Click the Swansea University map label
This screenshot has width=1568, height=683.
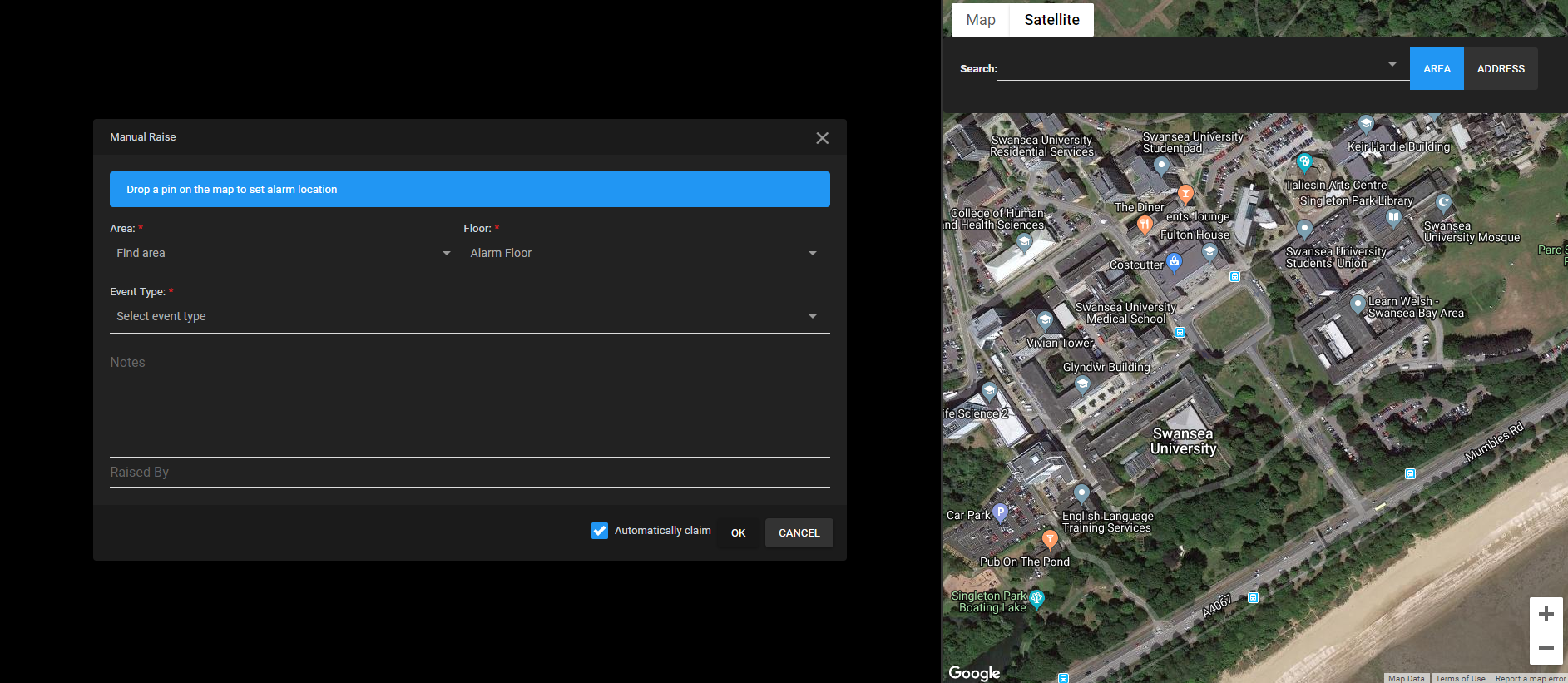[1184, 441]
